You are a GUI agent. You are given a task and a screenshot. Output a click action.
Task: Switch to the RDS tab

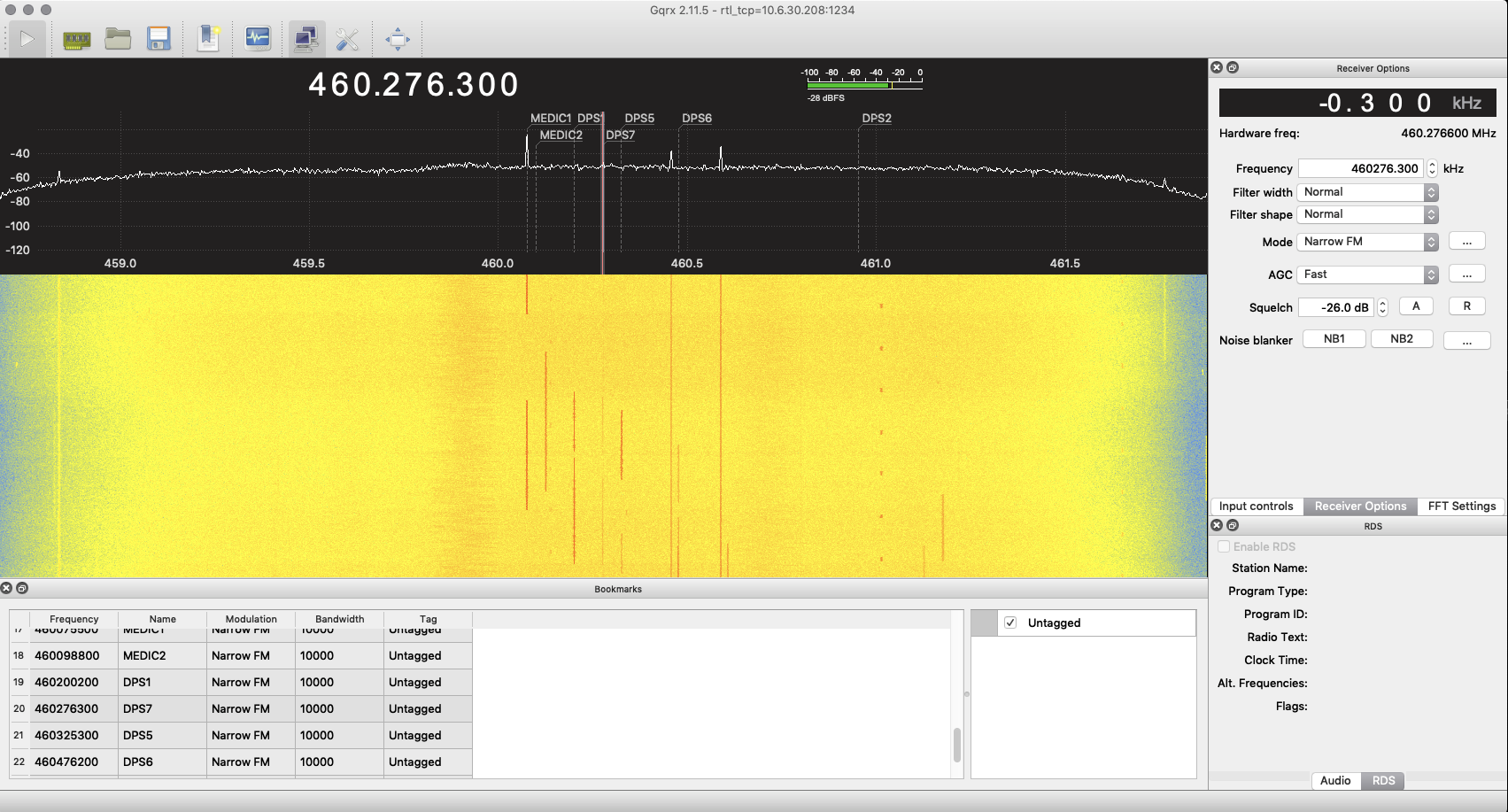point(1383,781)
